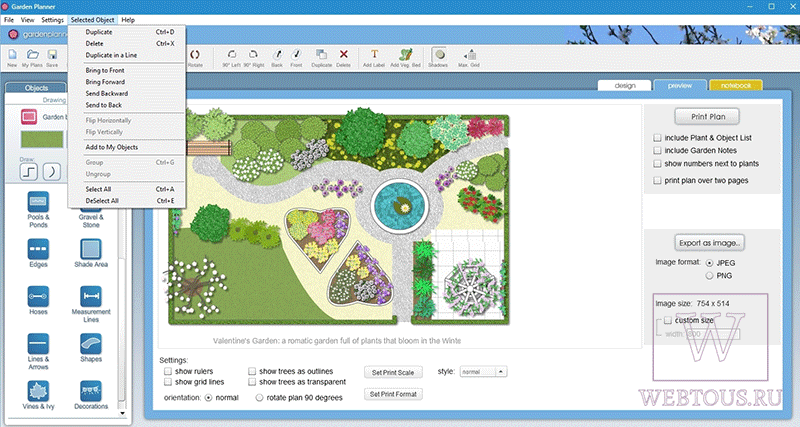Open the Pools & Ponds category

click(x=38, y=202)
